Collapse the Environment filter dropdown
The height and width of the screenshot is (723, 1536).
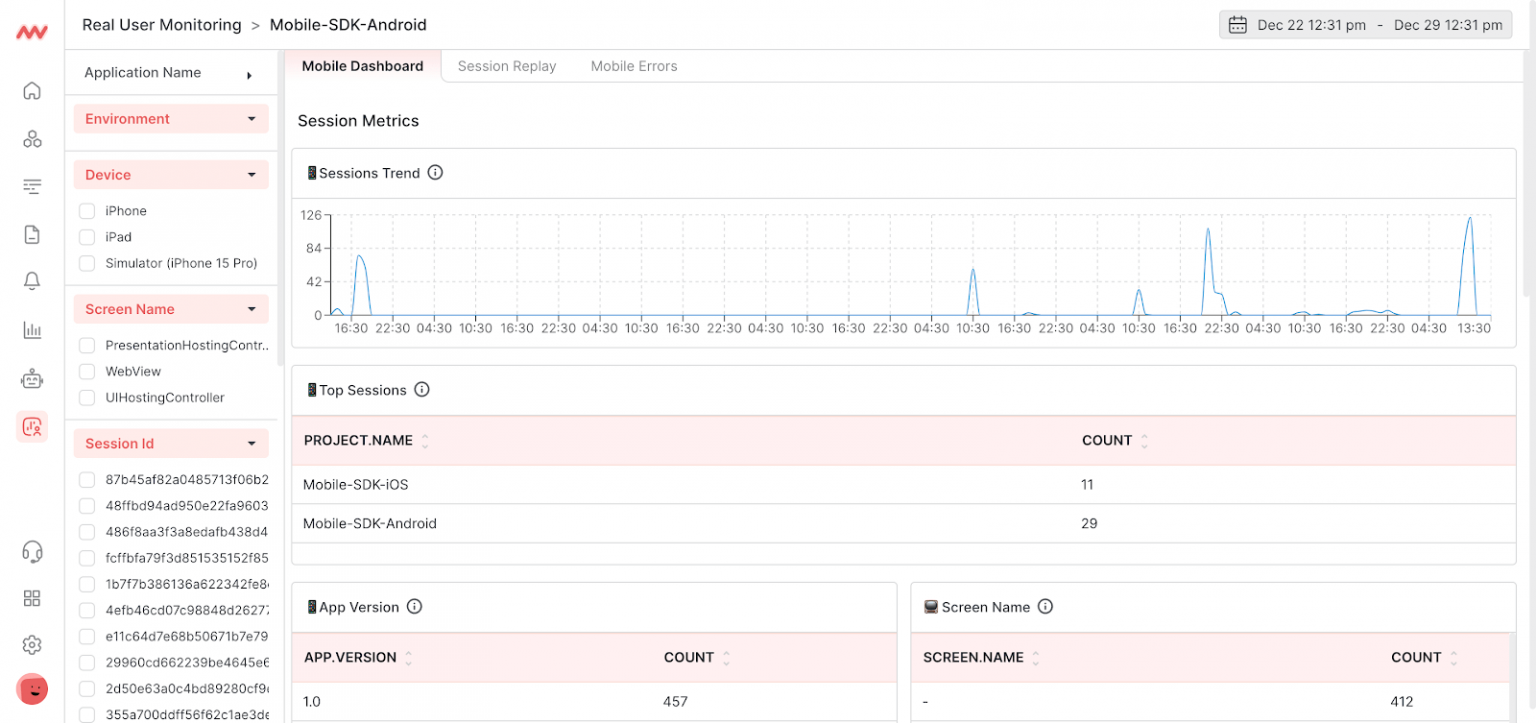(251, 119)
